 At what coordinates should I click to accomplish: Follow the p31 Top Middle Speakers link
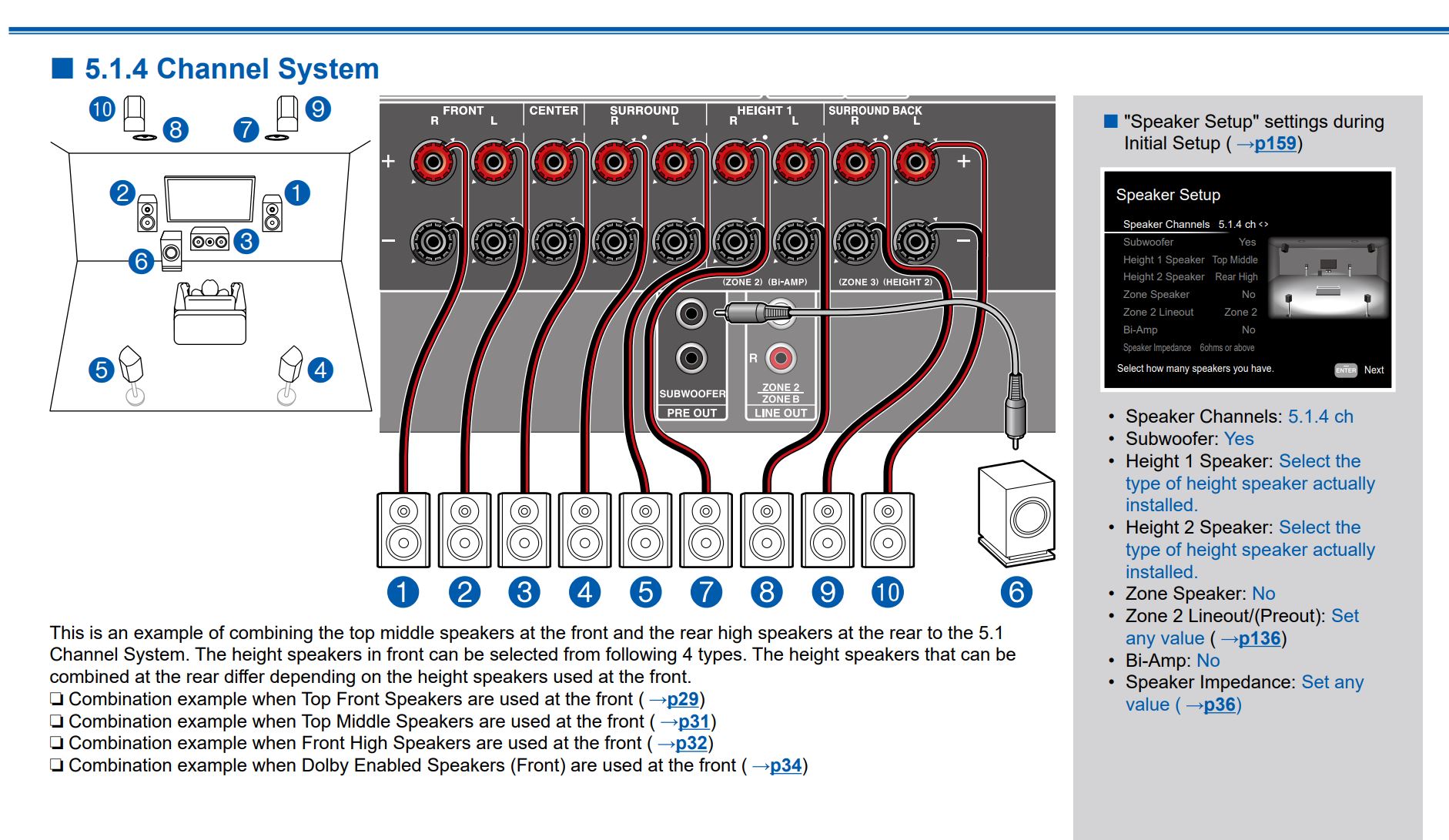[693, 721]
